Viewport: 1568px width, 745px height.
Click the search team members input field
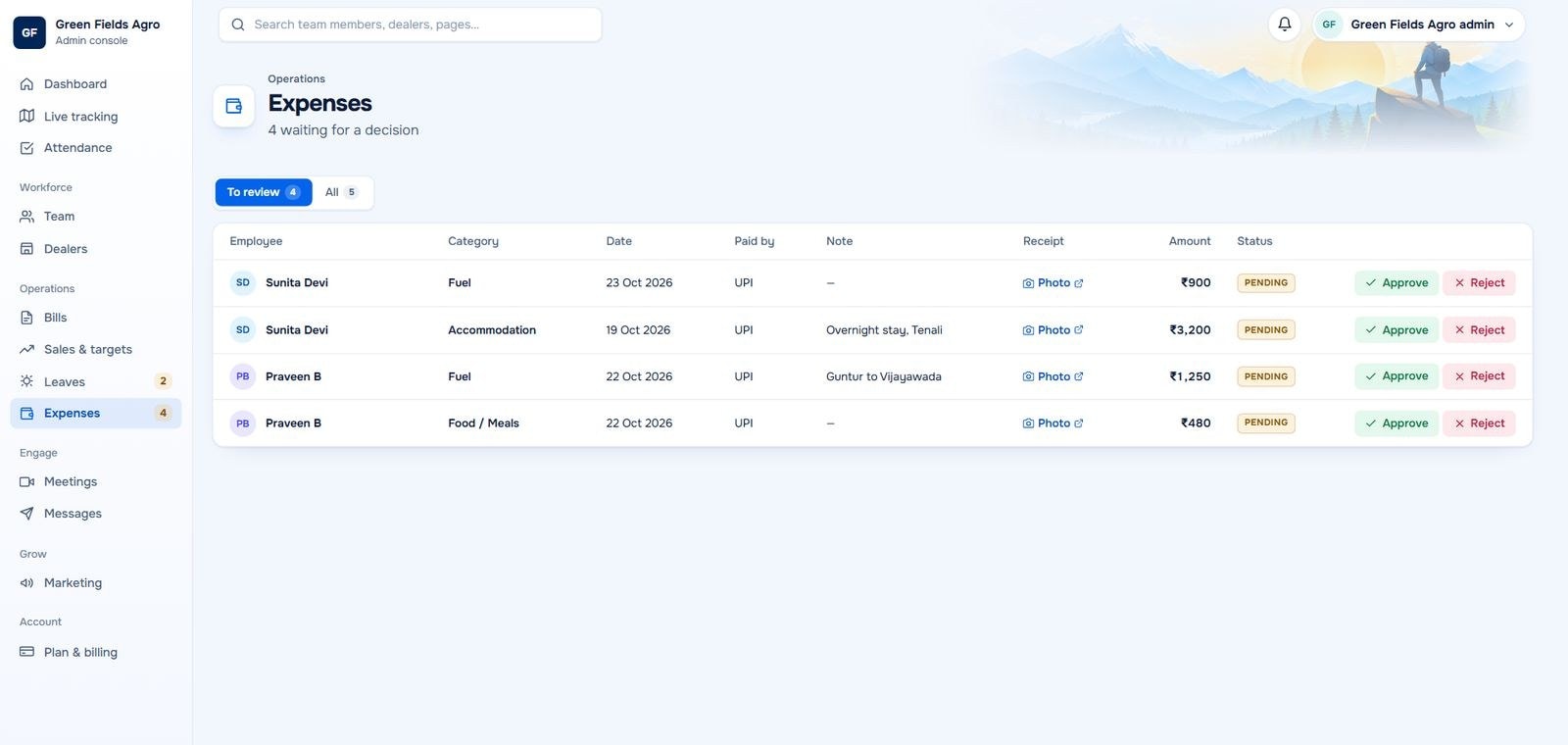tap(410, 25)
